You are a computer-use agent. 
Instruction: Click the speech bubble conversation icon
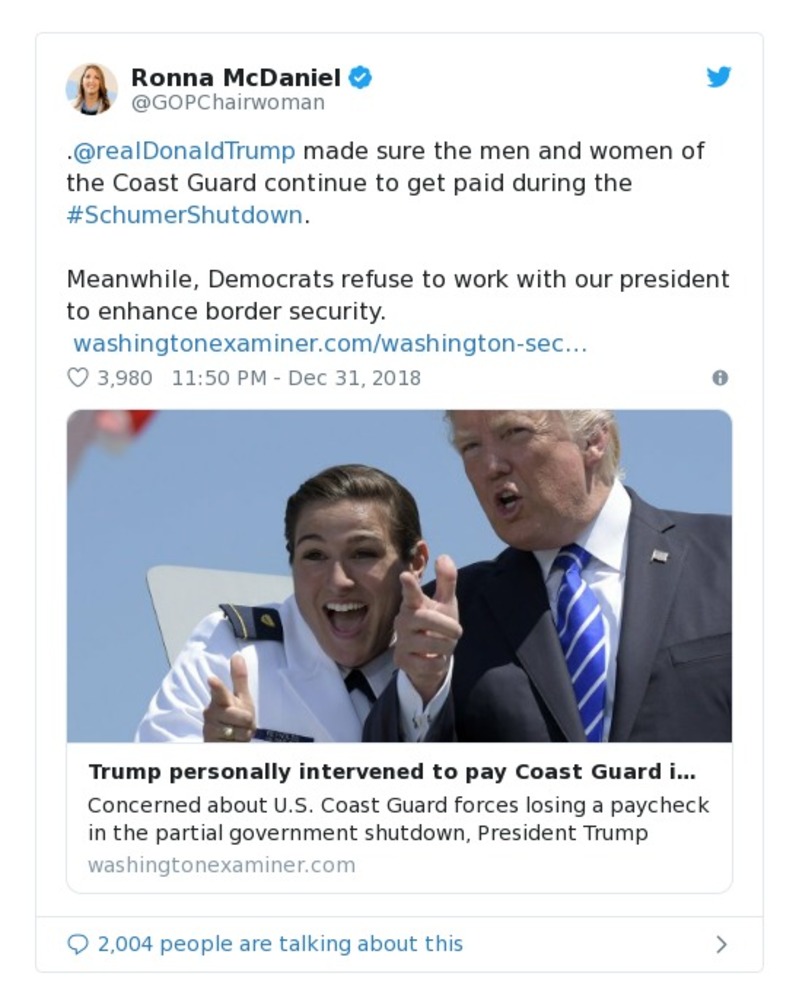coord(79,943)
